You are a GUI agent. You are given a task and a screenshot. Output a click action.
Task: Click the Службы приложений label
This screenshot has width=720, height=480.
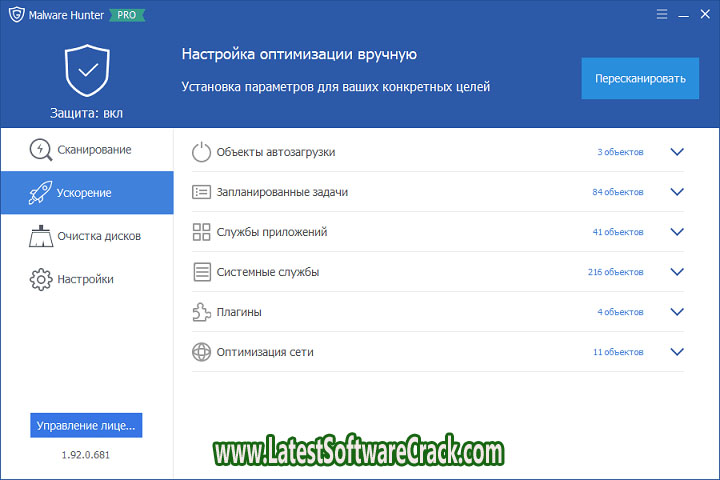272,232
